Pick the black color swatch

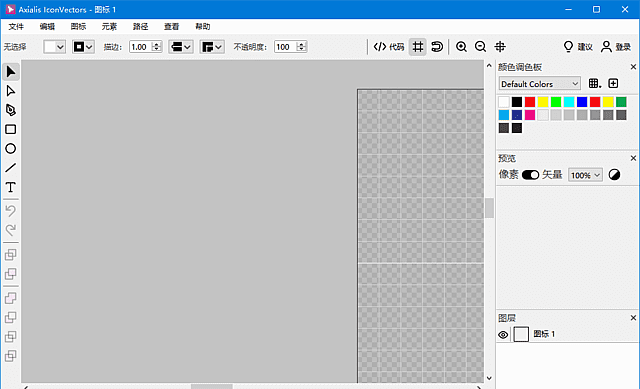(517, 102)
